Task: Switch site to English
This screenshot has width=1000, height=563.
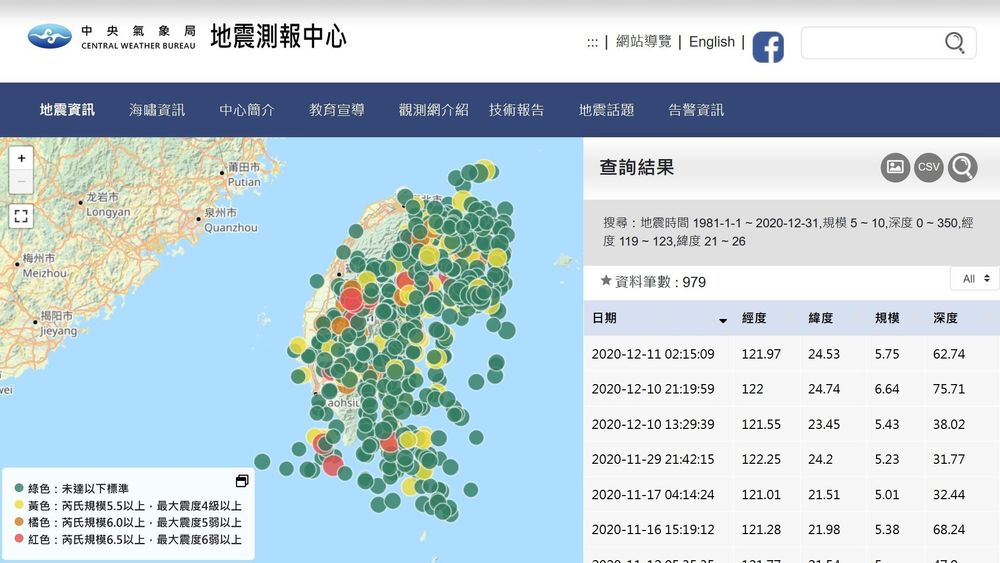Action: coord(712,42)
